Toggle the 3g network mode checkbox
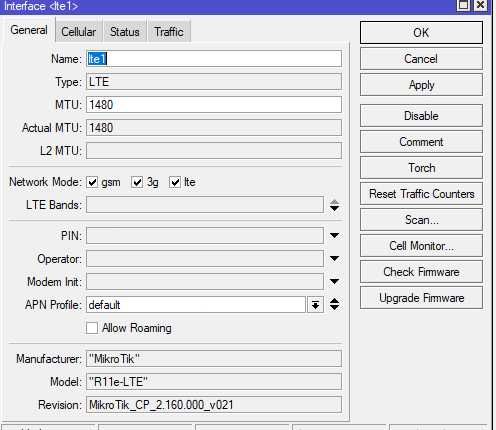This screenshot has width=496, height=430. 137,182
